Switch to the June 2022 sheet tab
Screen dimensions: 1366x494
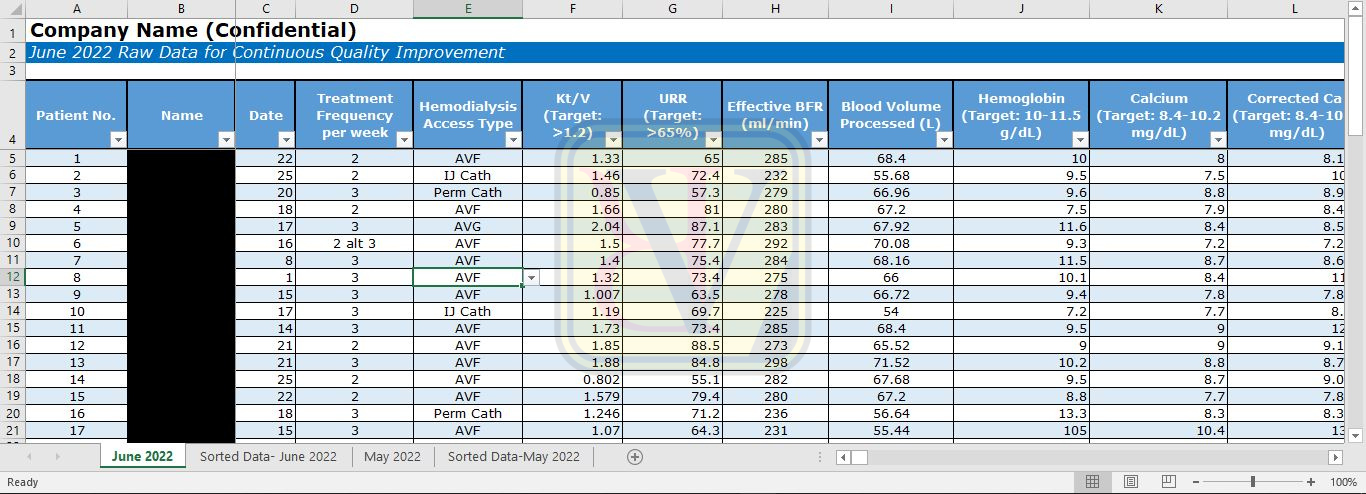coord(142,456)
